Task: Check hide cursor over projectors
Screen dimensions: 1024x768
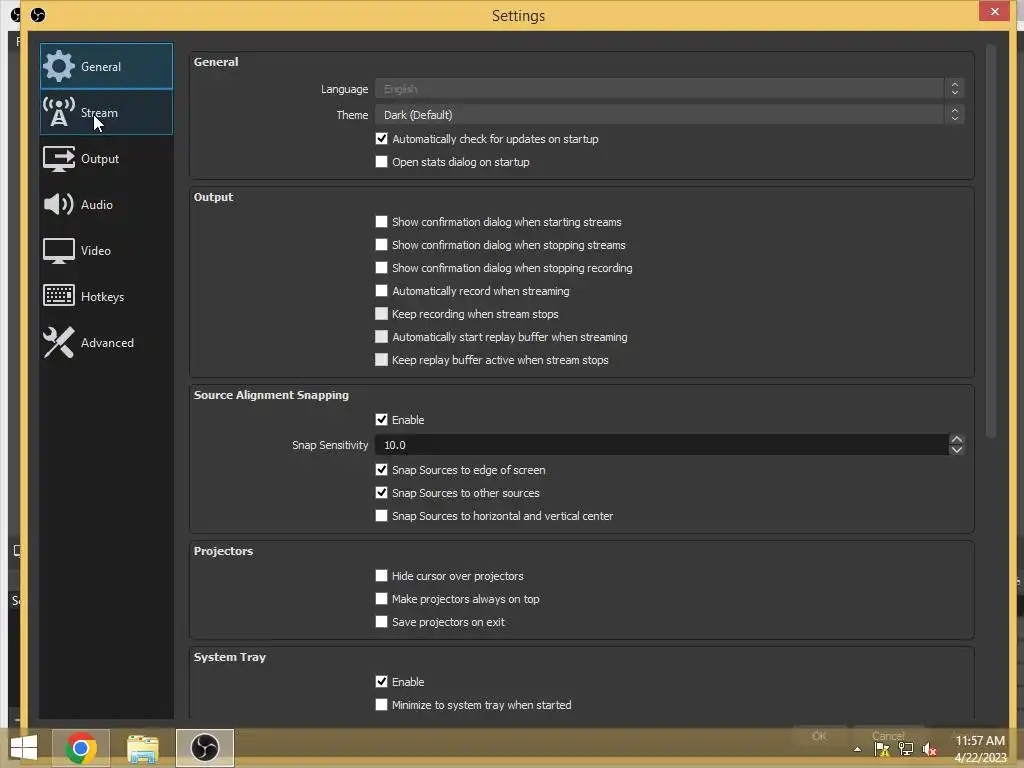Action: coord(381,575)
